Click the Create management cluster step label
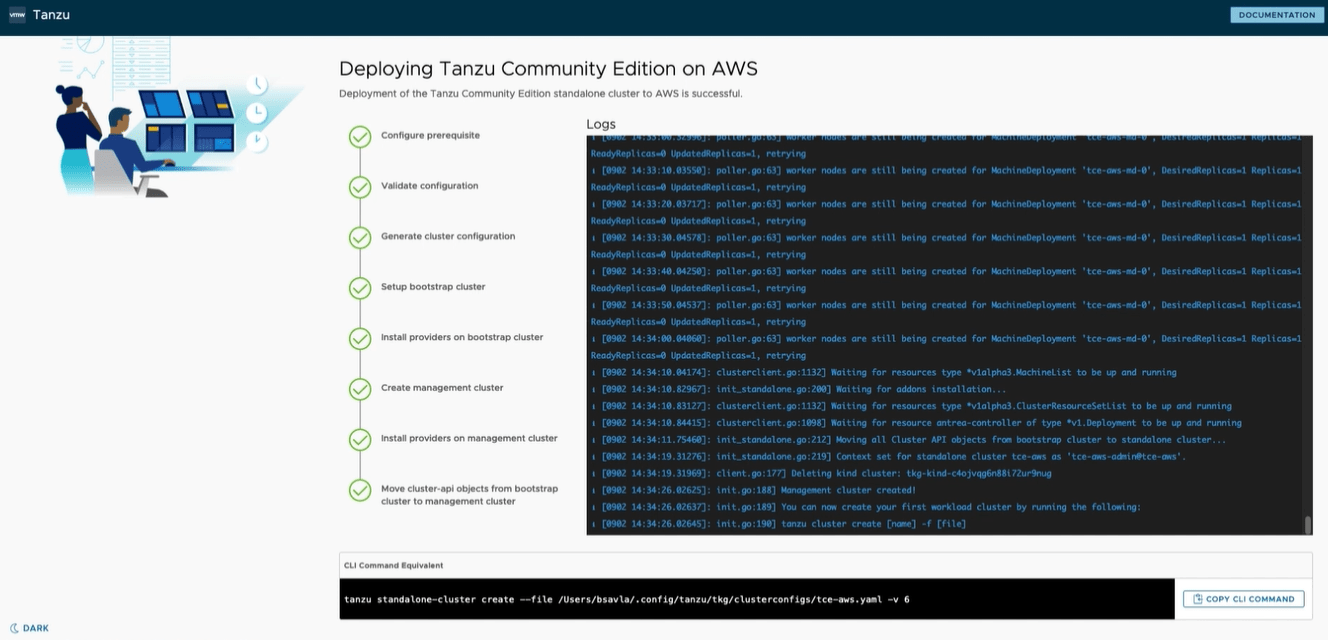This screenshot has width=1328, height=640. (x=442, y=388)
